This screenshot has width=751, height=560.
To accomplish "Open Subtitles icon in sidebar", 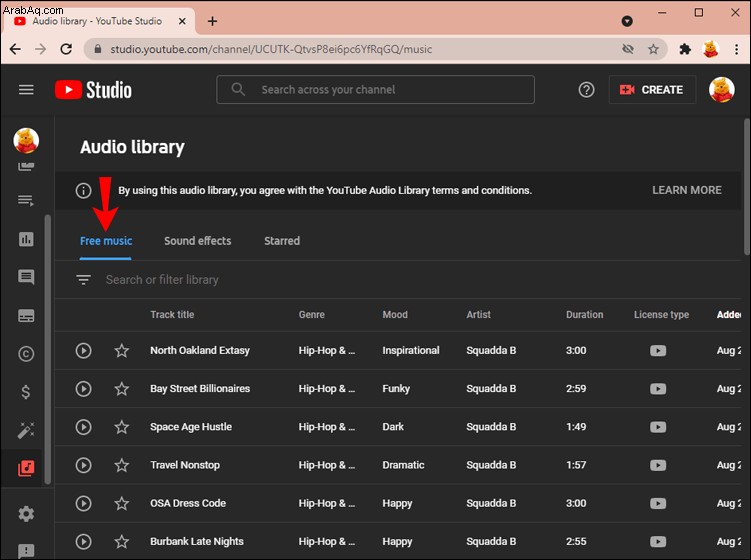I will pos(26,316).
